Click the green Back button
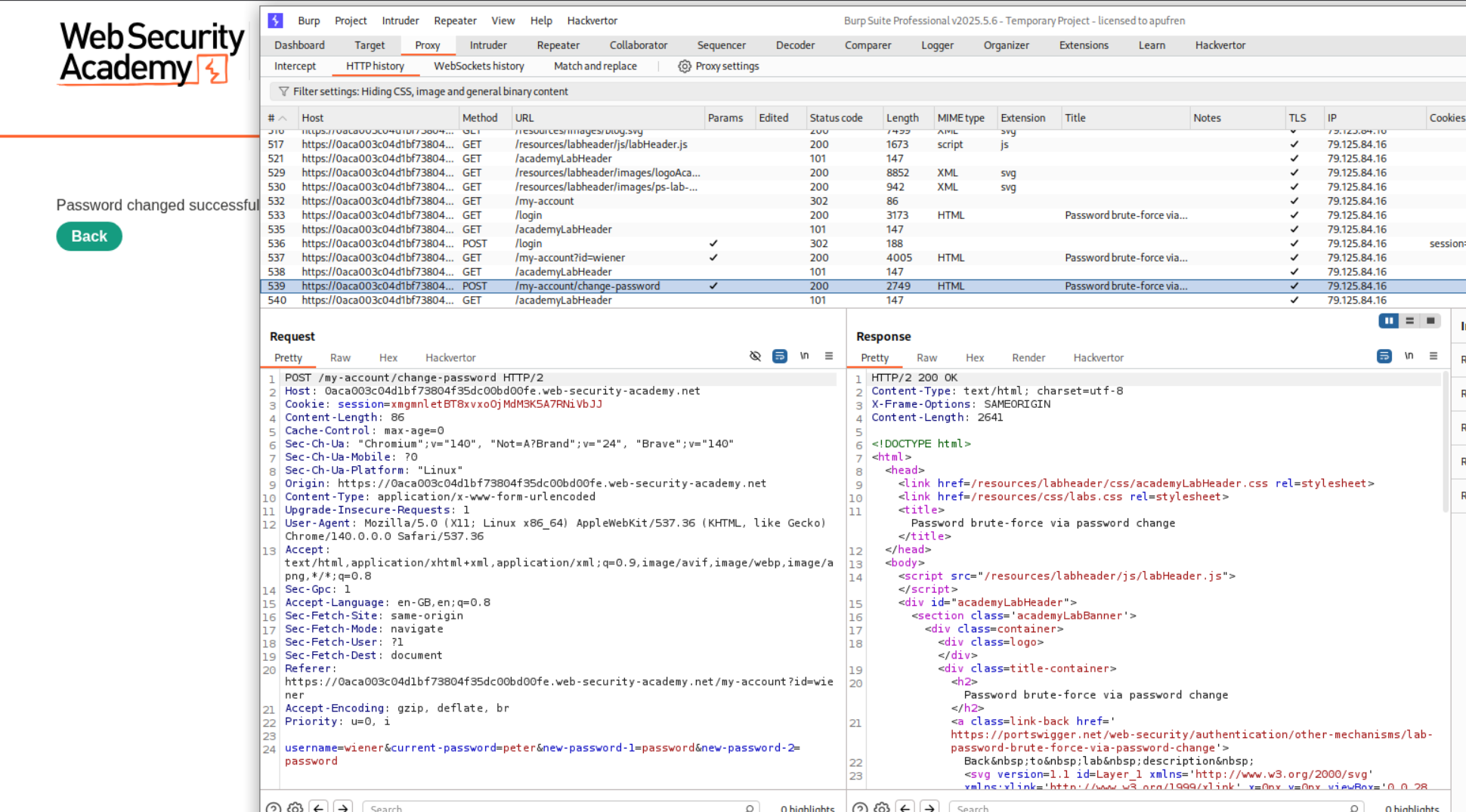Image resolution: width=1466 pixels, height=812 pixels. (x=89, y=236)
